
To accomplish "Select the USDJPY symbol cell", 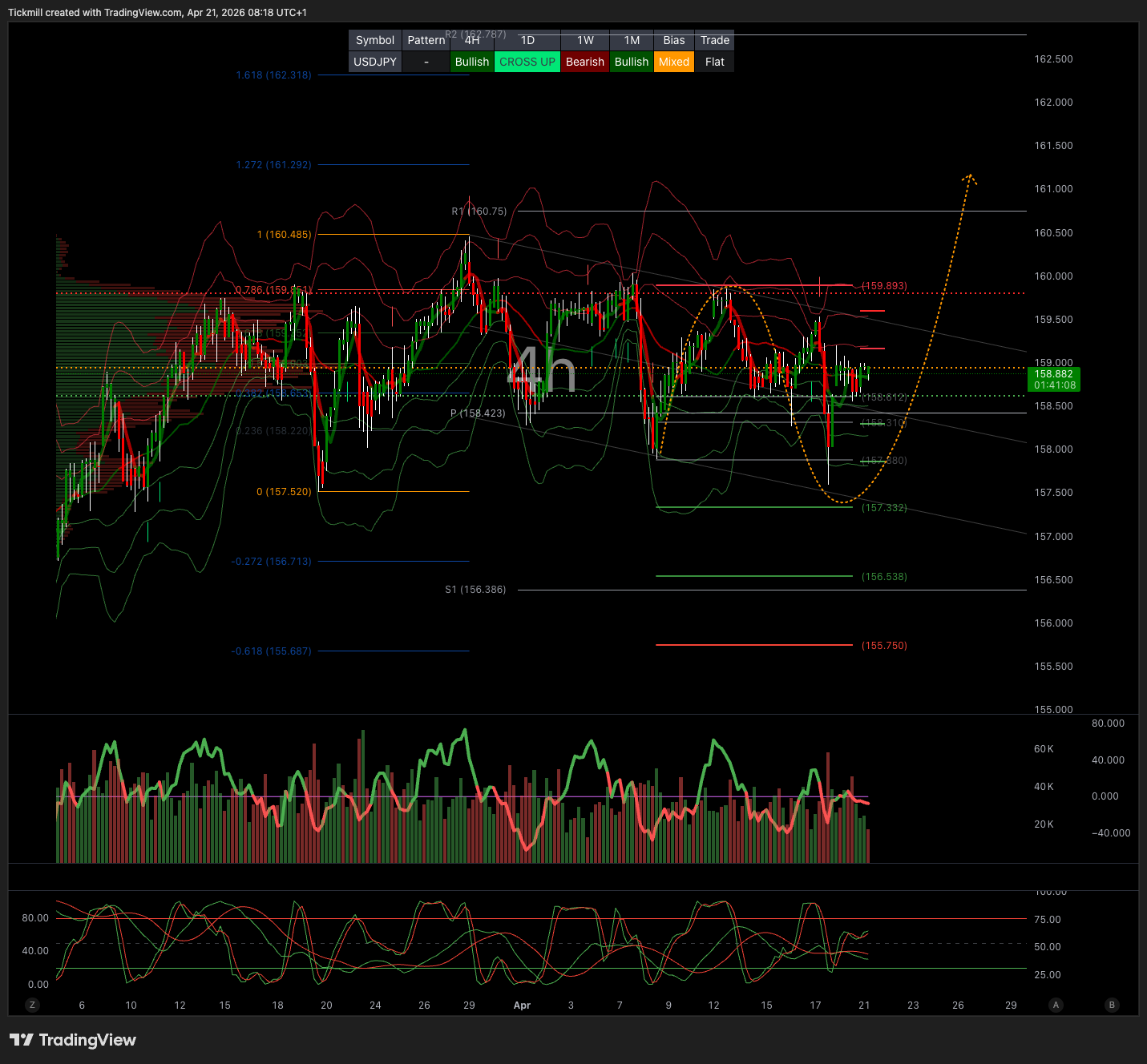I will [375, 62].
